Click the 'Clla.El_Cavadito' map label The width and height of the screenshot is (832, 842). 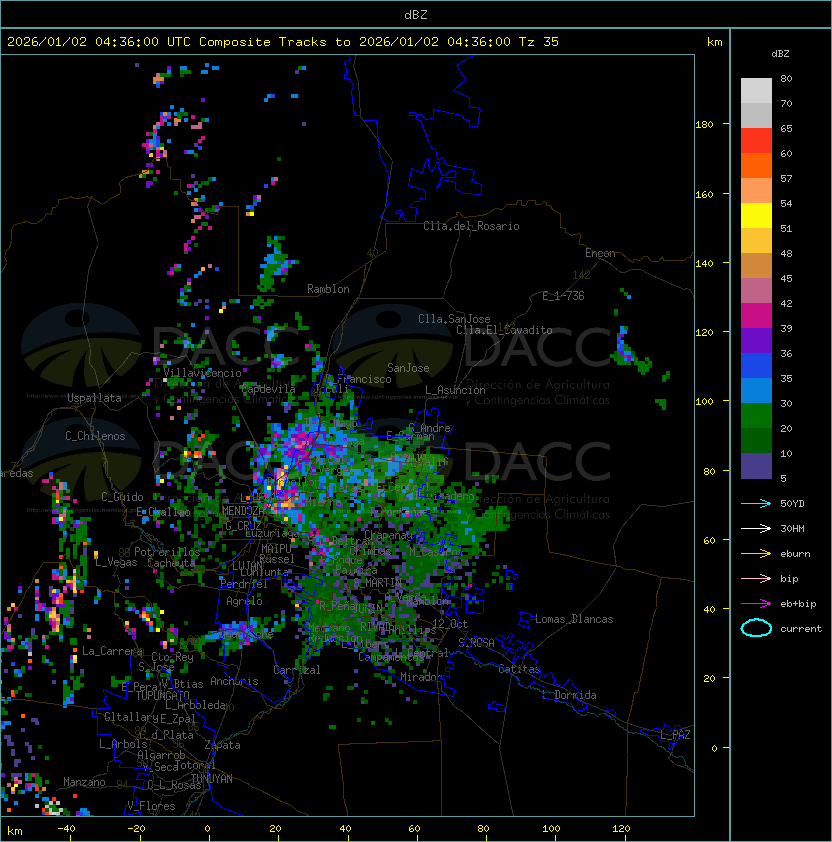[504, 330]
